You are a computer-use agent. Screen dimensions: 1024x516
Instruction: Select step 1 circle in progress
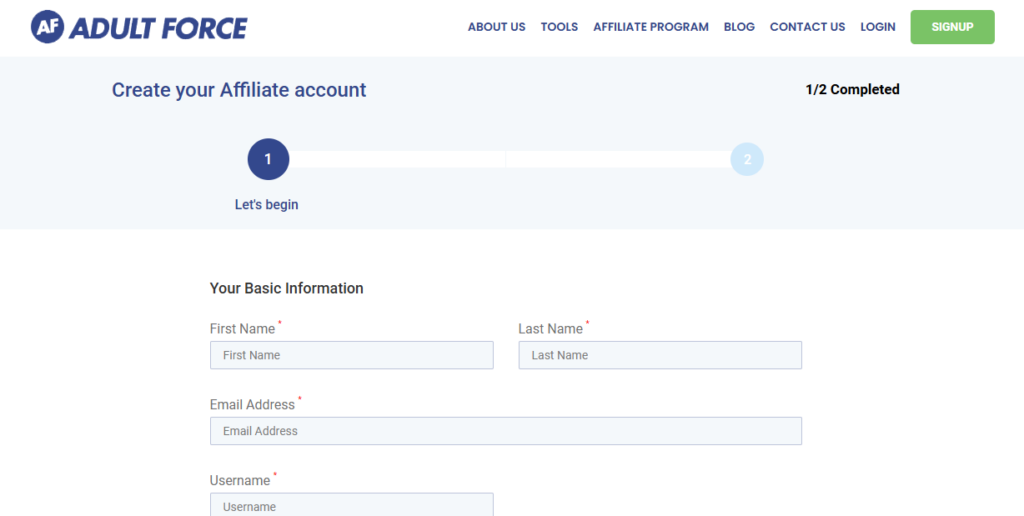pos(268,159)
